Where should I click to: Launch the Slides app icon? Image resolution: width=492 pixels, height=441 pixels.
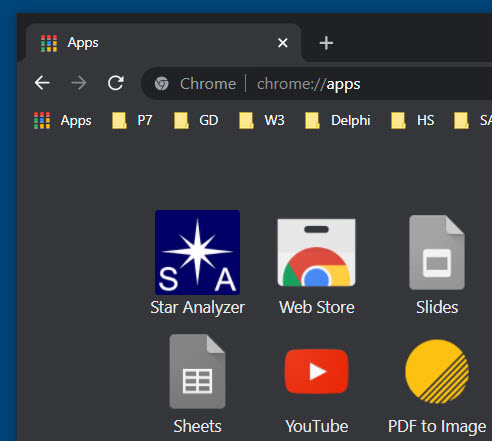coord(437,252)
